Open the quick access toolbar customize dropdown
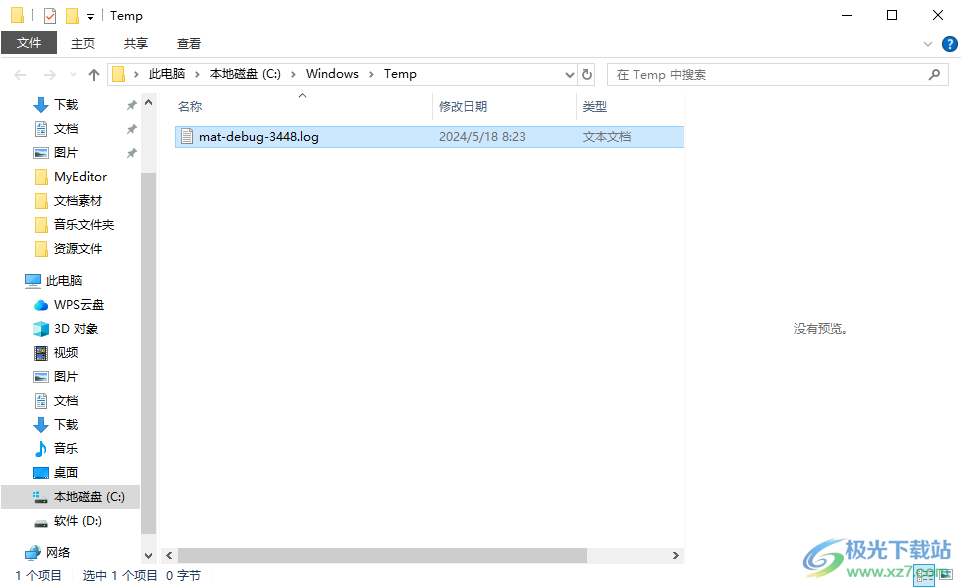 [90, 17]
